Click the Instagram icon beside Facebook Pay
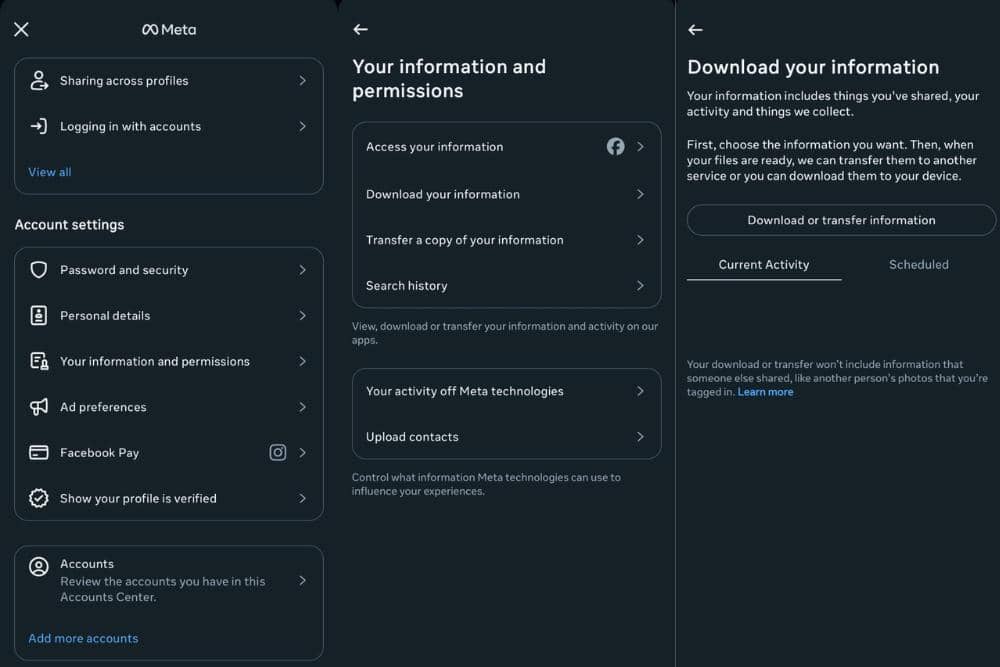The image size is (1000, 667). coord(278,452)
